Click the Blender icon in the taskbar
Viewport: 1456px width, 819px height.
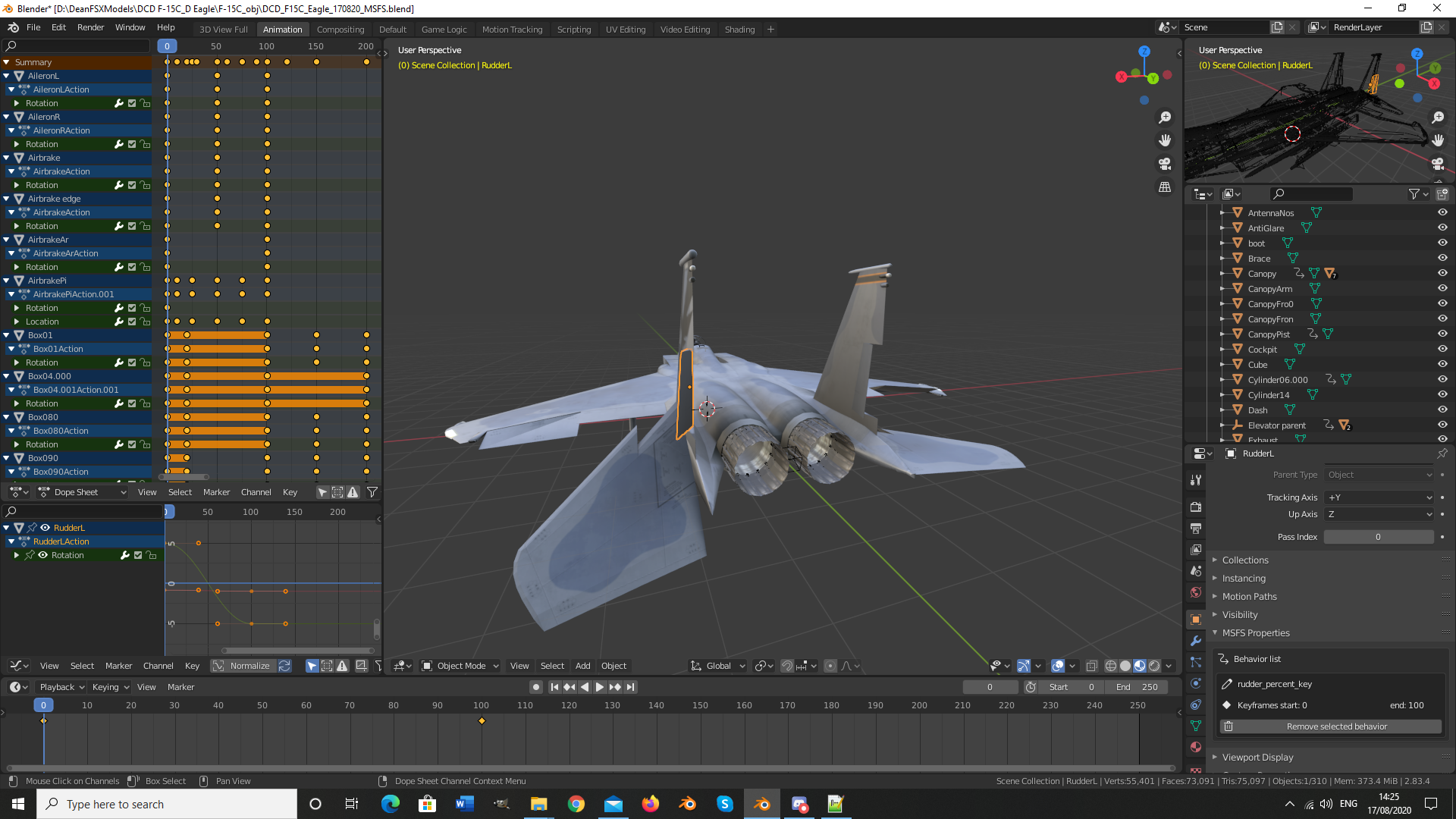click(x=762, y=804)
